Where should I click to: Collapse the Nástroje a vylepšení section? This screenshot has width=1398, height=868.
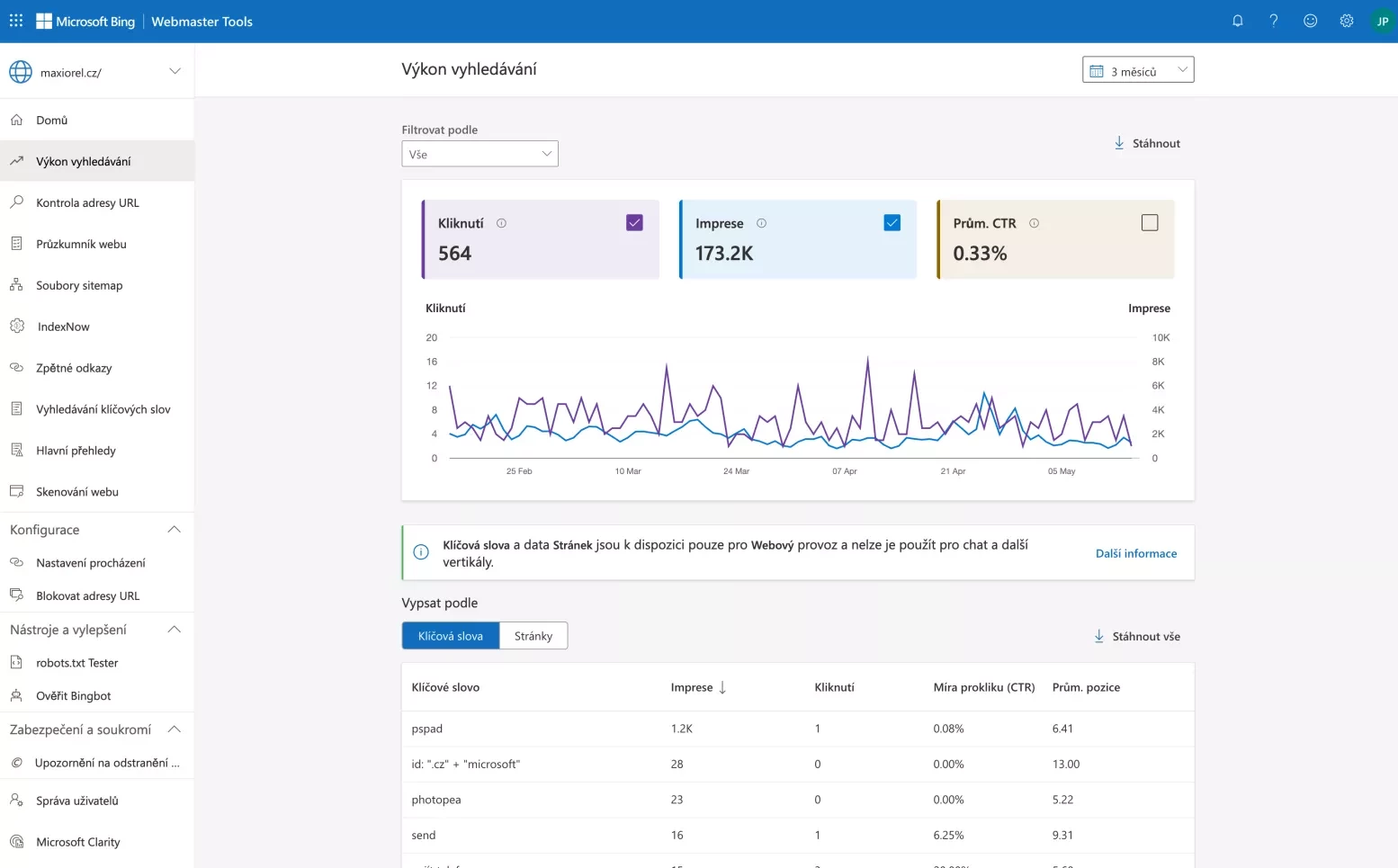(x=175, y=629)
